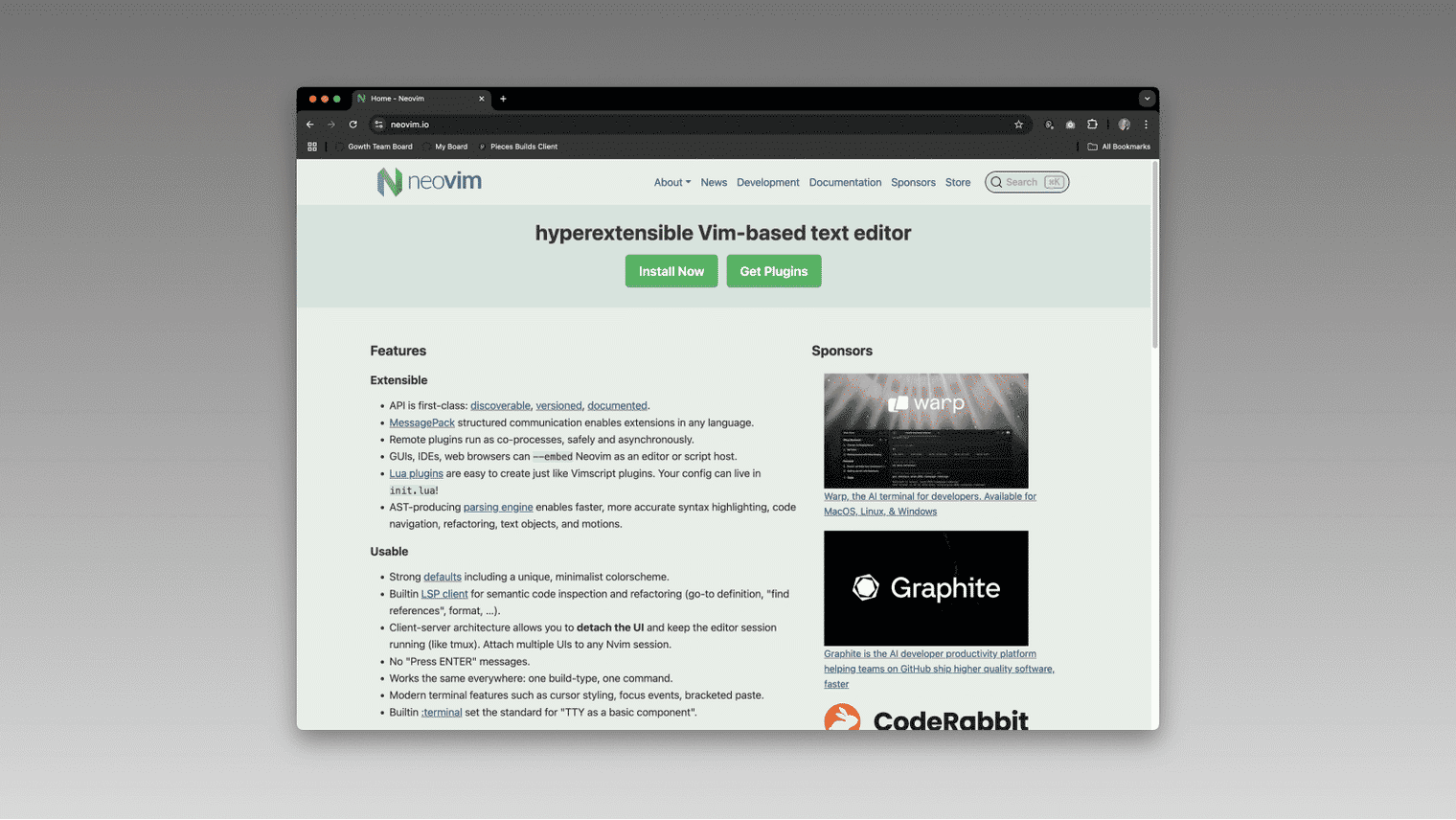Open the Documentation page
Image resolution: width=1456 pixels, height=820 pixels.
tap(845, 182)
